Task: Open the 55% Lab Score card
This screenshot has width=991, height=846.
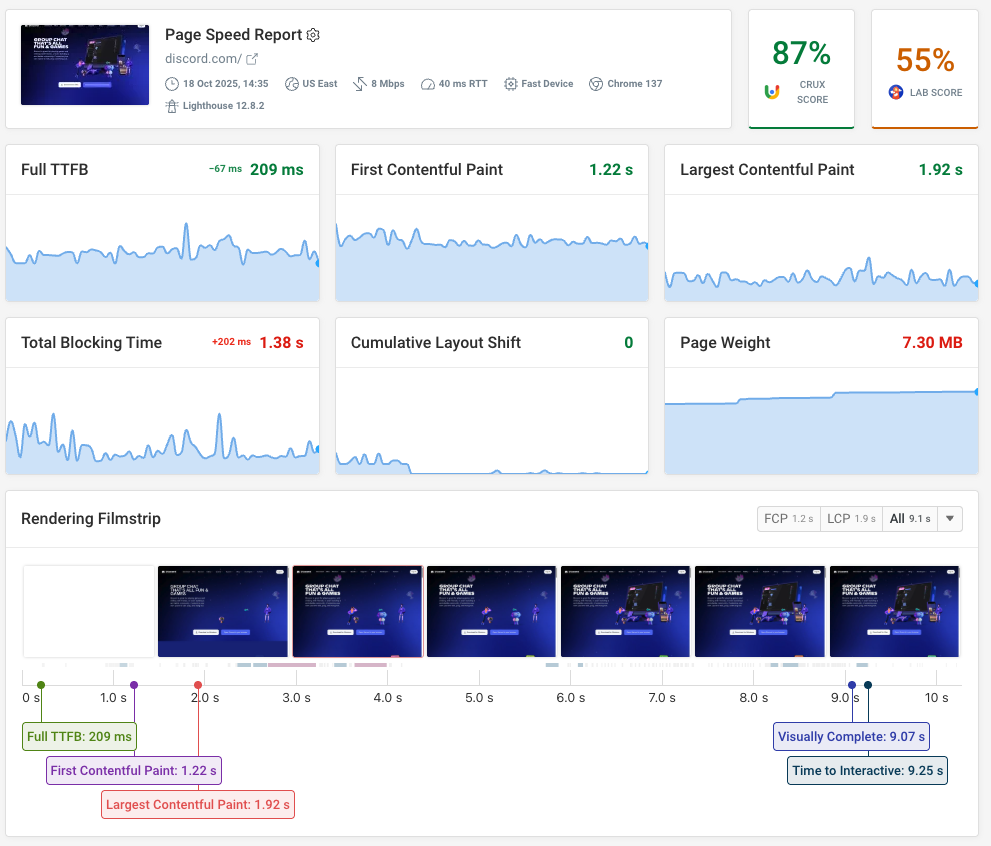Action: (x=925, y=68)
